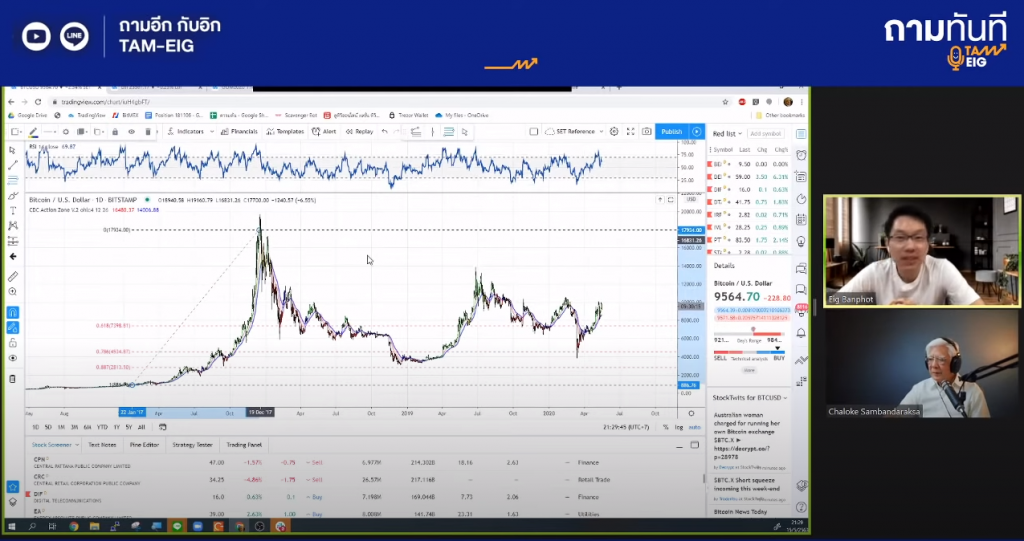Select the Measure ruler tool
The height and width of the screenshot is (541, 1024).
click(12, 276)
